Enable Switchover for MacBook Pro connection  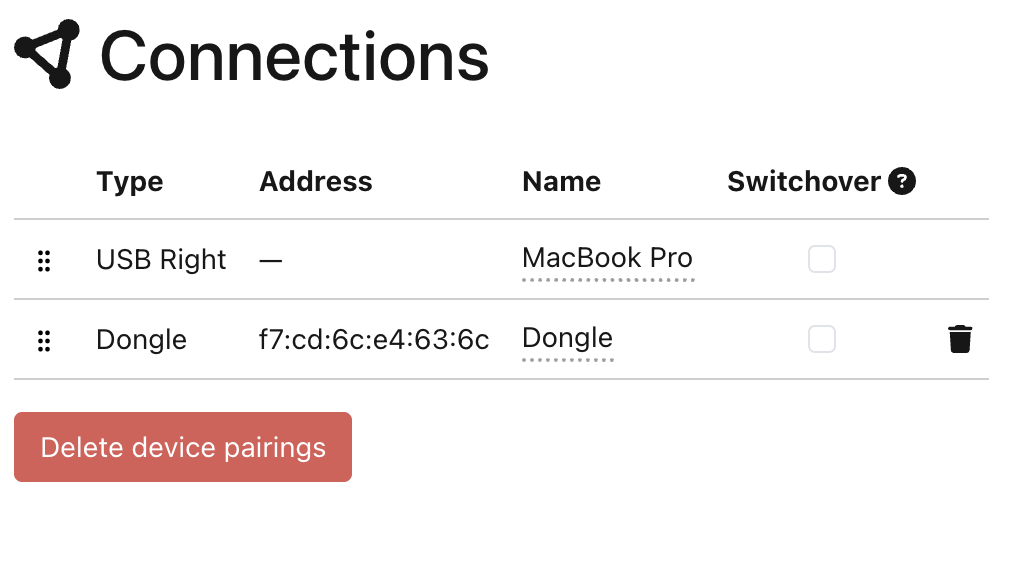(822, 260)
